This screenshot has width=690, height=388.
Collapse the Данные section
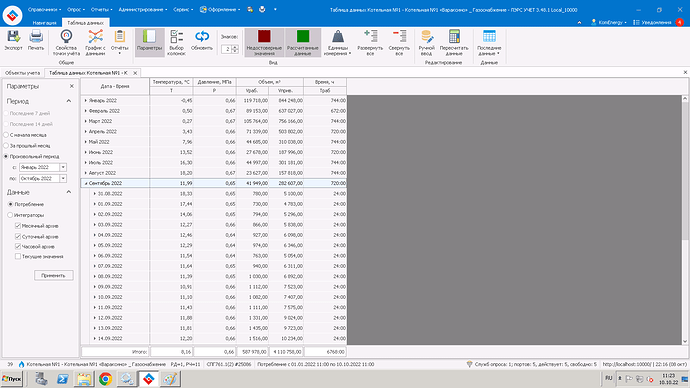[x=69, y=192]
